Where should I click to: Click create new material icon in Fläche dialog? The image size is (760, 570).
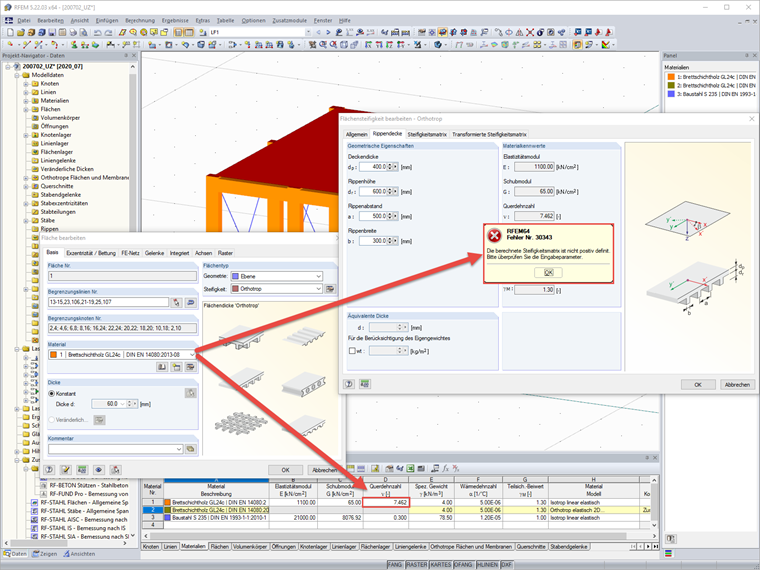[x=176, y=367]
